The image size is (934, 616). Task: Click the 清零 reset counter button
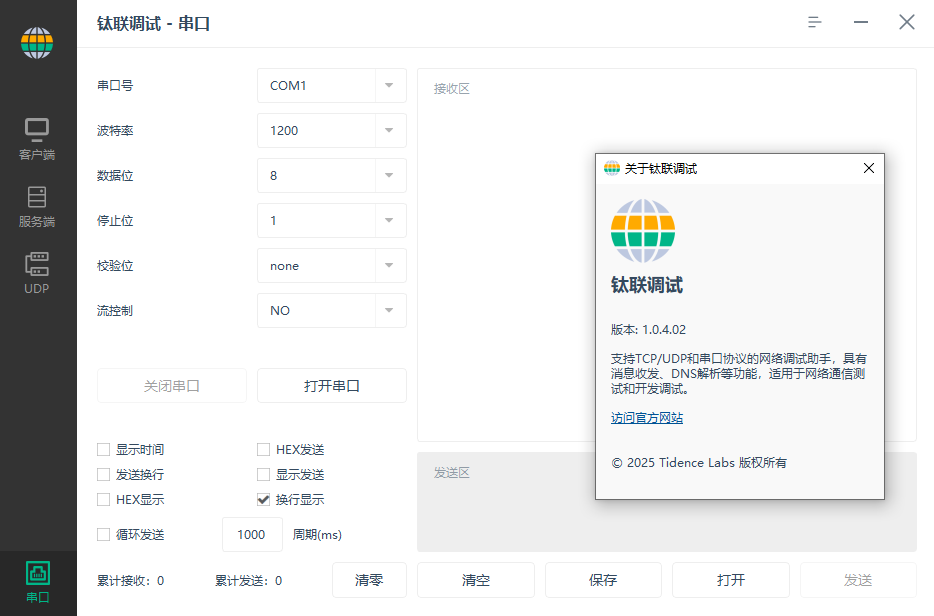[369, 580]
